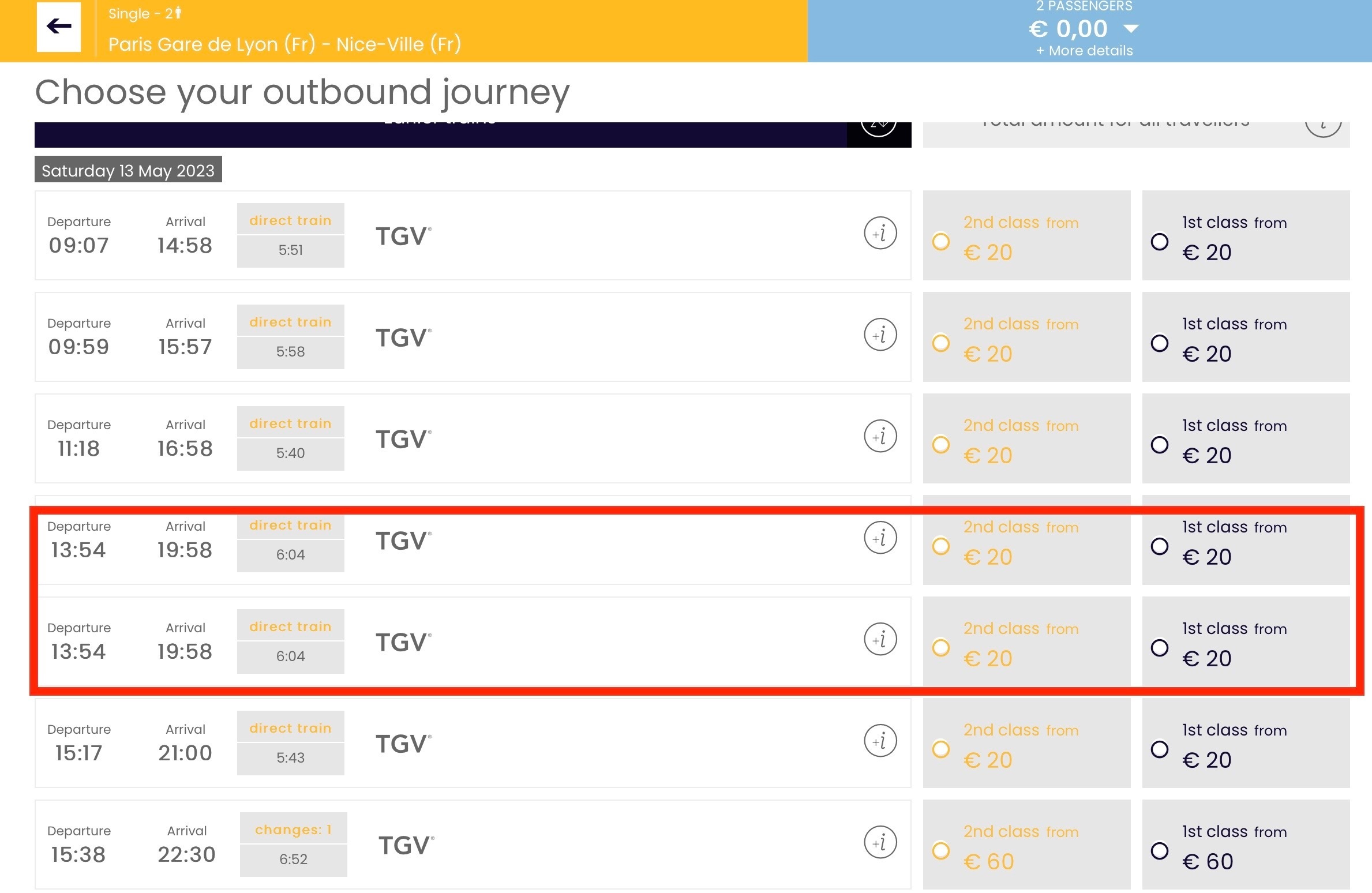Select 1st class for the 15:17 train
This screenshot has width=1372, height=893.
1160,749
